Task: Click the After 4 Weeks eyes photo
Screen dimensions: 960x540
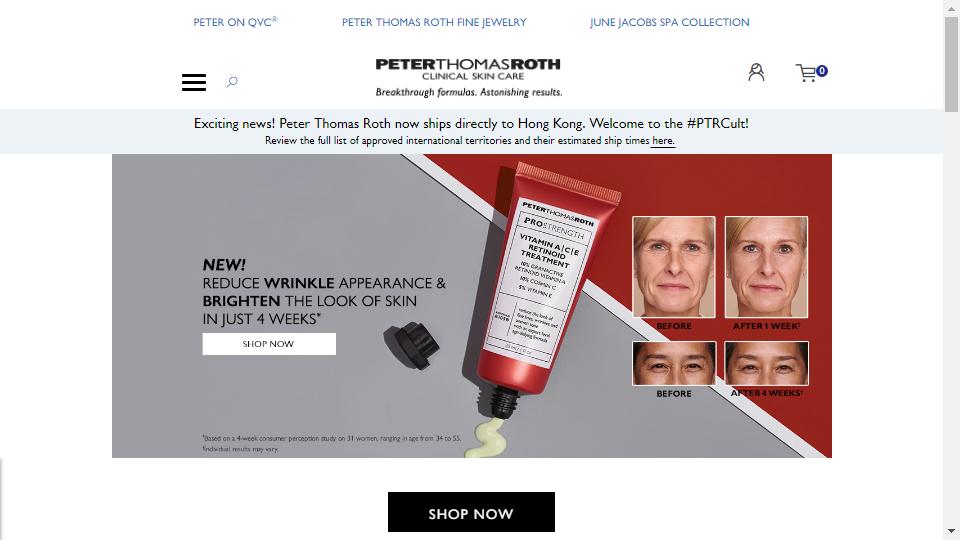Action: [x=767, y=363]
